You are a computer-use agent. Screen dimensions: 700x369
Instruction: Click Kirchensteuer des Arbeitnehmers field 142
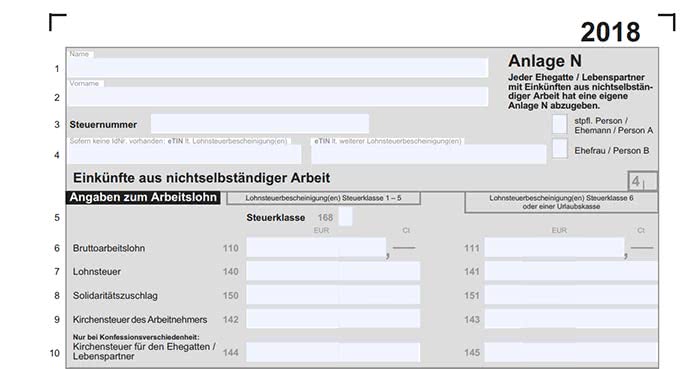pos(333,319)
